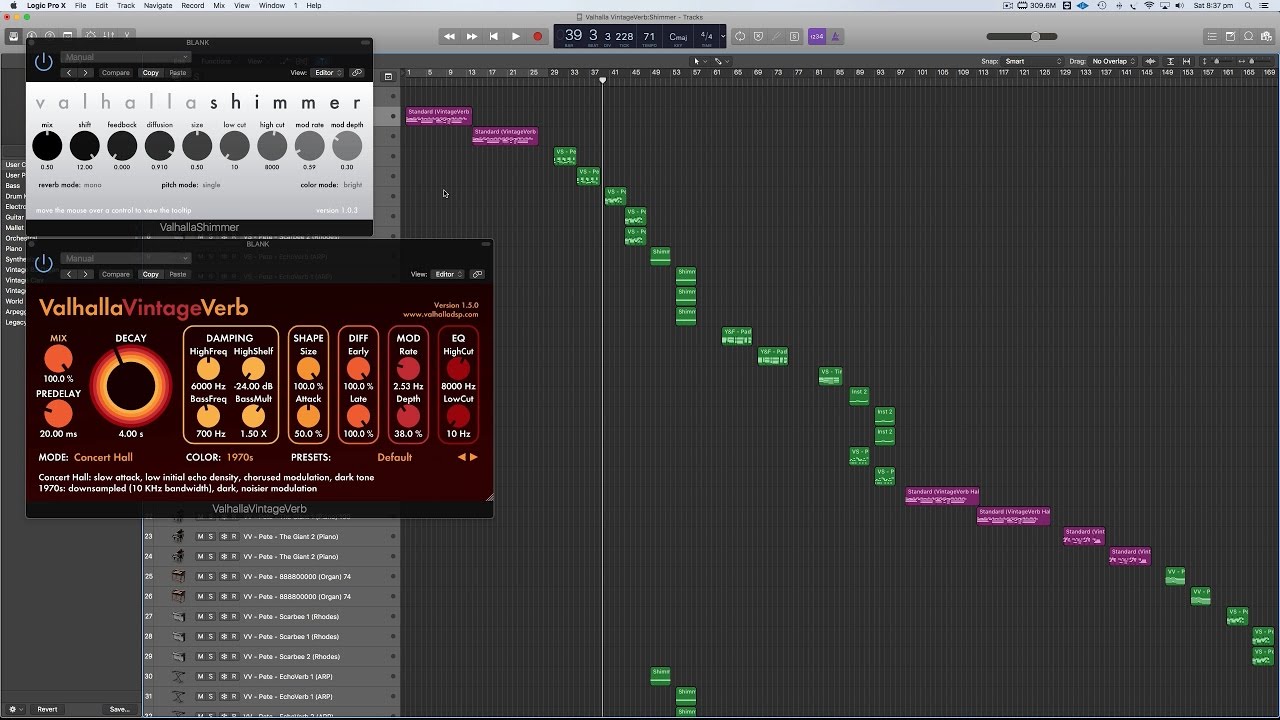Freeze track 24 with snowflake button
This screenshot has height=720, width=1280.
(x=223, y=557)
